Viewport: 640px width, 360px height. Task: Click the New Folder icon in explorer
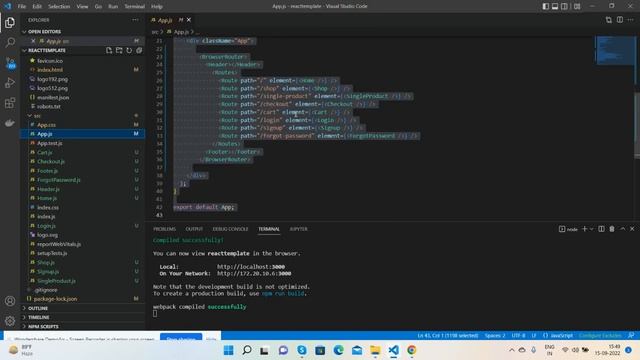119,50
